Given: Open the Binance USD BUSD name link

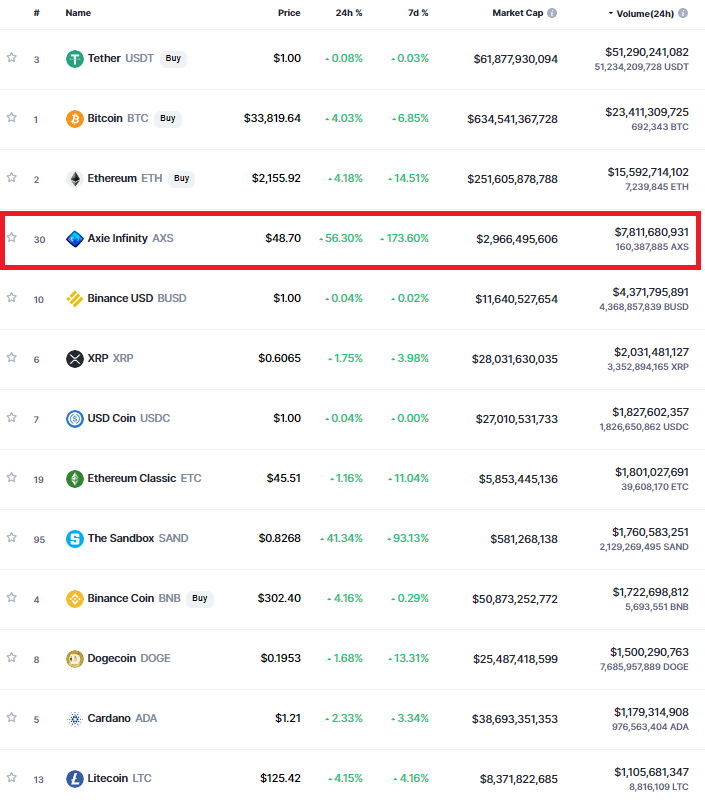Looking at the screenshot, I should pyautogui.click(x=137, y=298).
